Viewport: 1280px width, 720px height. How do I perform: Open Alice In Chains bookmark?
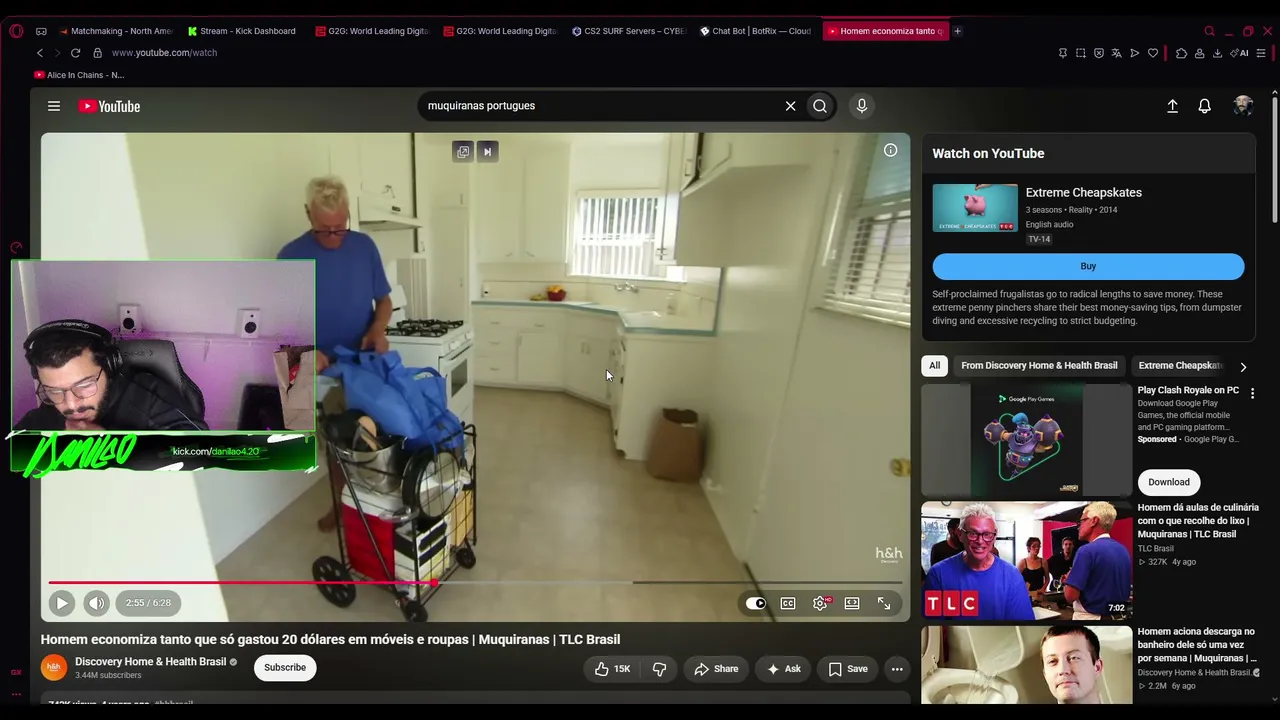coord(79,75)
